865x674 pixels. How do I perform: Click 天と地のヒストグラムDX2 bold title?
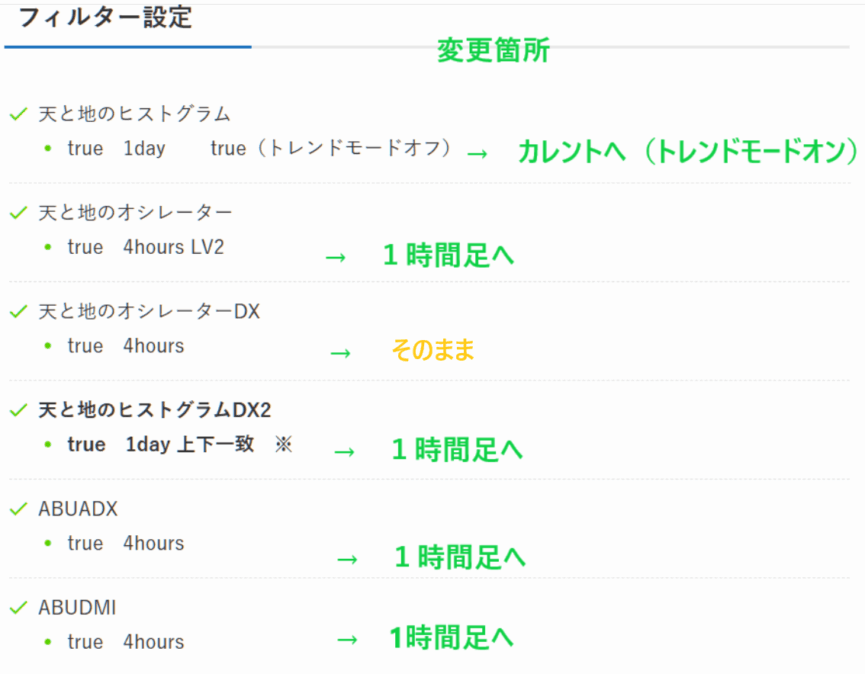pos(155,411)
